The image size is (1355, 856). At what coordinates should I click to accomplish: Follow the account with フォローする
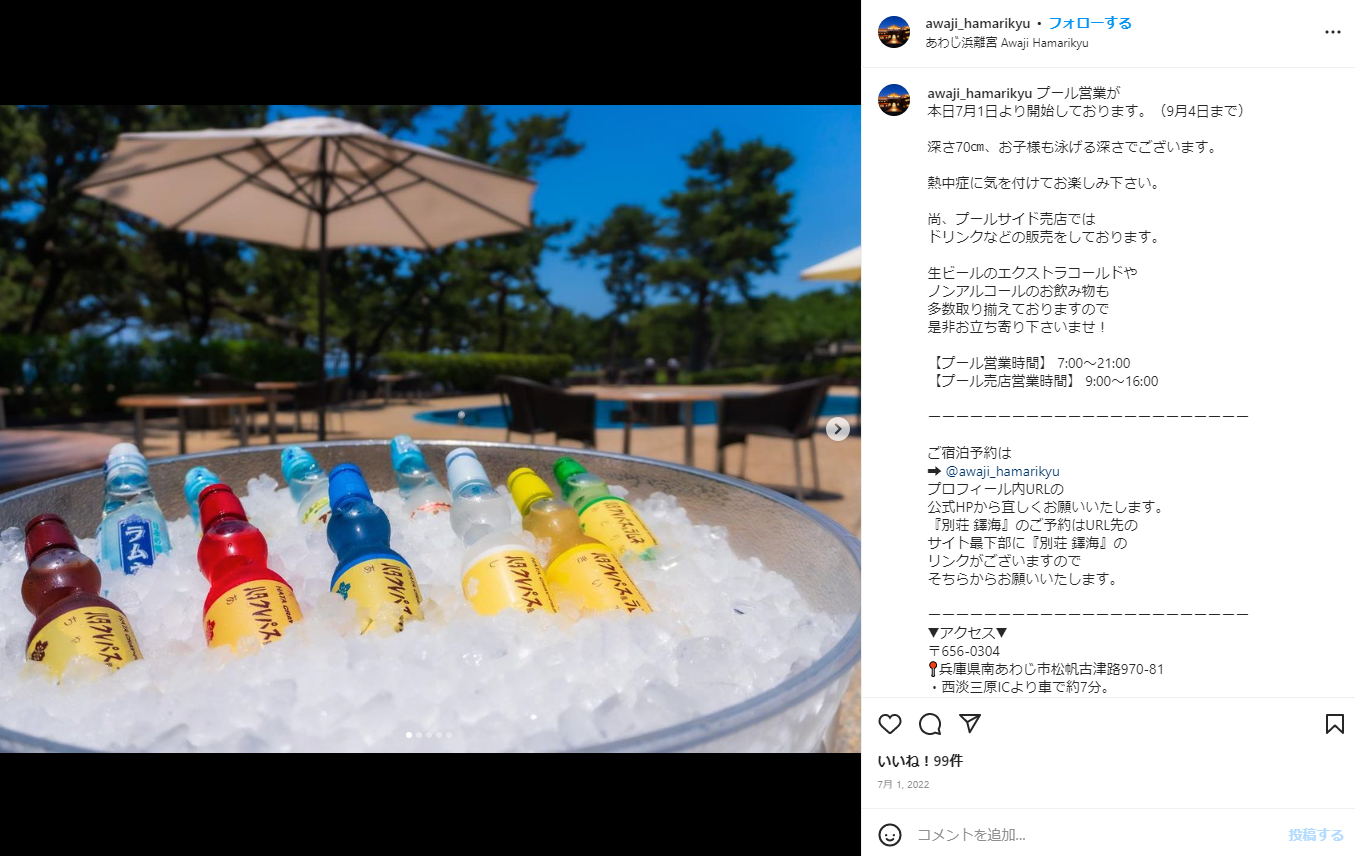click(1090, 23)
